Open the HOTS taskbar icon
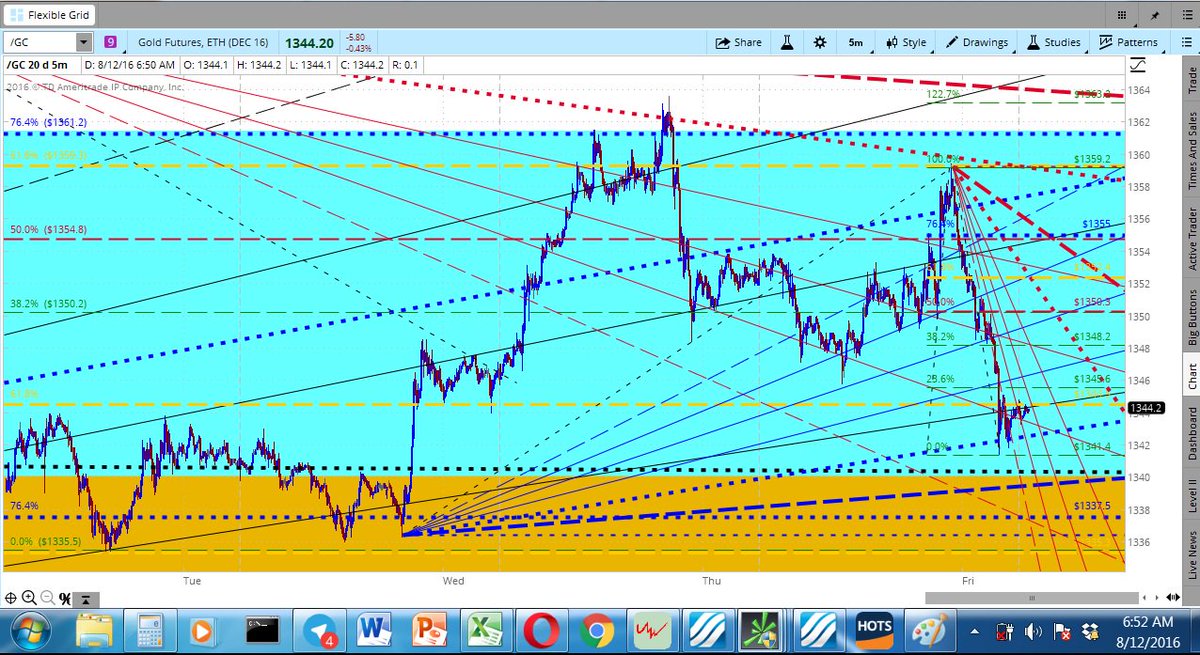Image resolution: width=1200 pixels, height=655 pixels. [x=874, y=632]
